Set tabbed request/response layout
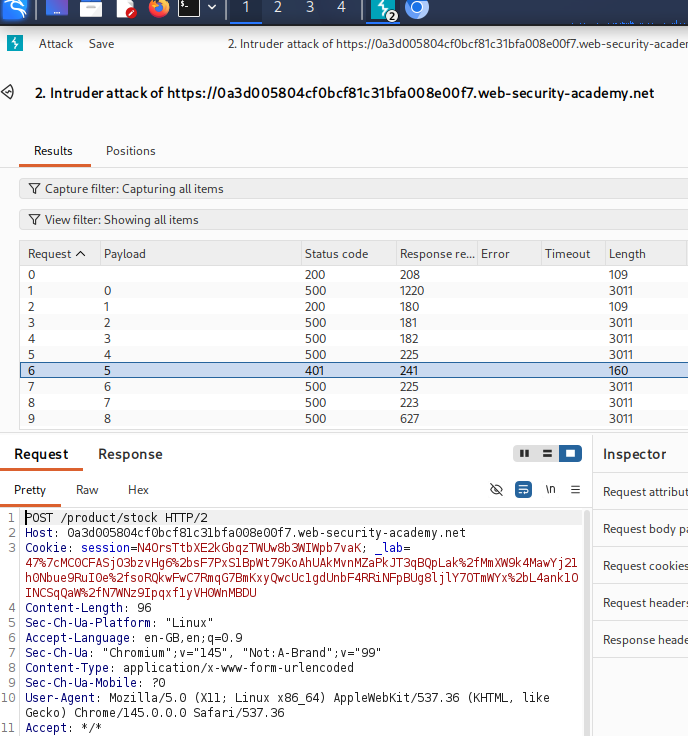Screen dimensions: 688x736 click(570, 453)
